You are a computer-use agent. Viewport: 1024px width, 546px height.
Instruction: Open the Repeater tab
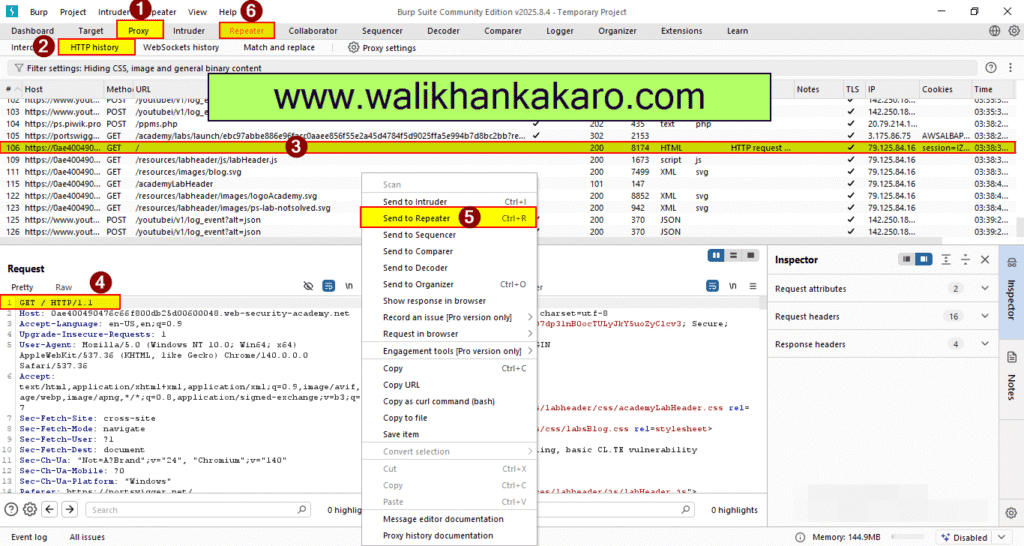point(247,31)
